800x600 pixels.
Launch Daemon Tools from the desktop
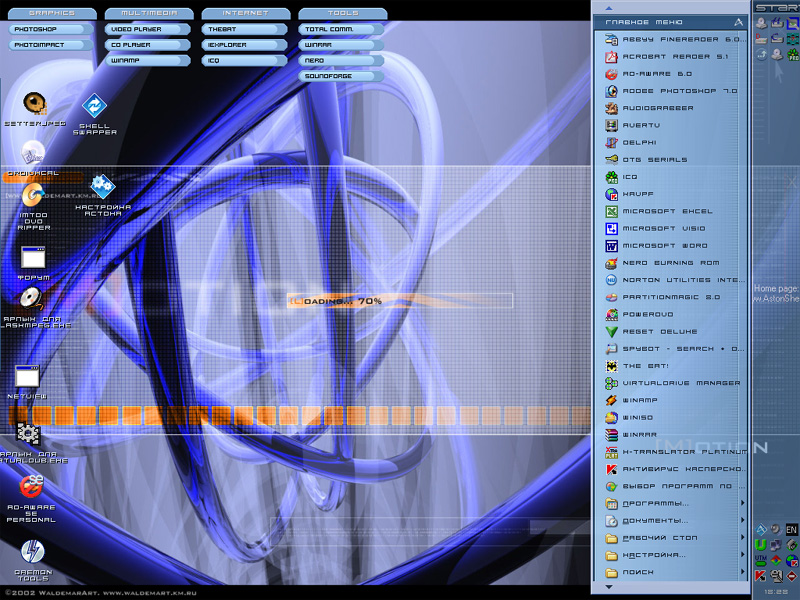33,552
